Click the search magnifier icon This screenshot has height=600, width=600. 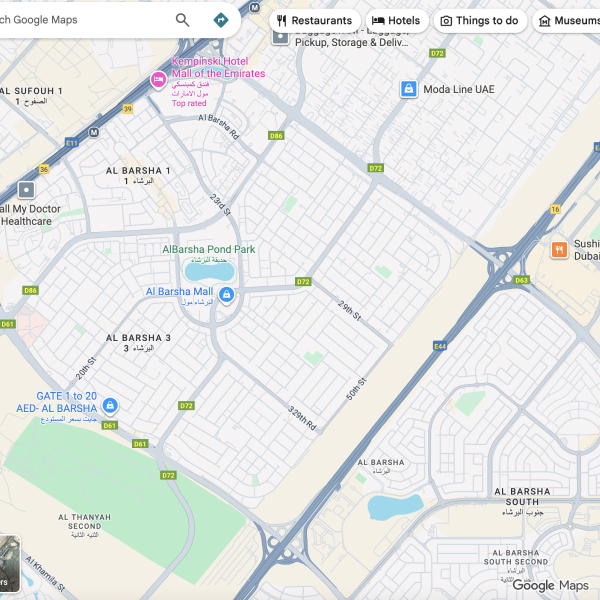pyautogui.click(x=182, y=20)
